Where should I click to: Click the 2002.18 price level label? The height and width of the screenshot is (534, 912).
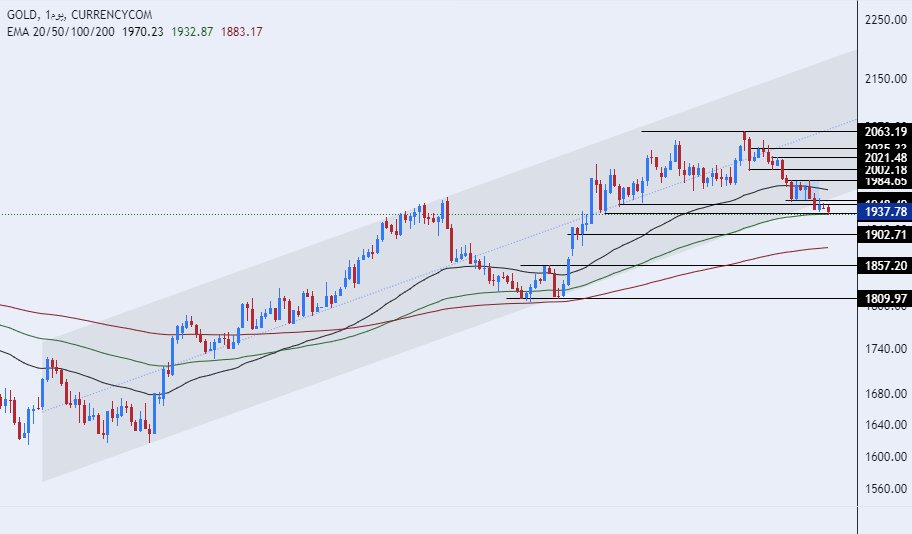885,170
